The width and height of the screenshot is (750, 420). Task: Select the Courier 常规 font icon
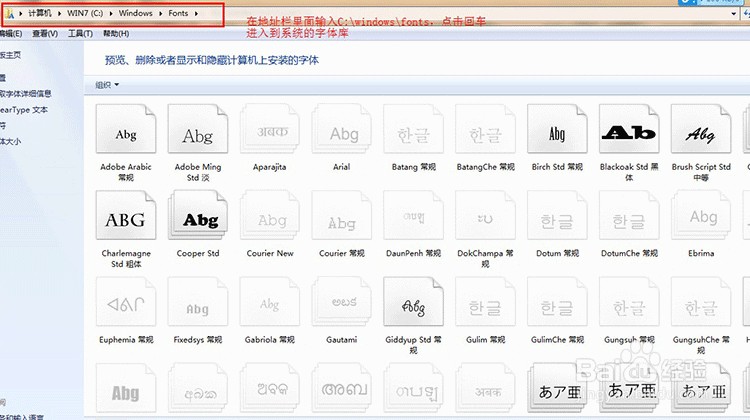click(342, 215)
